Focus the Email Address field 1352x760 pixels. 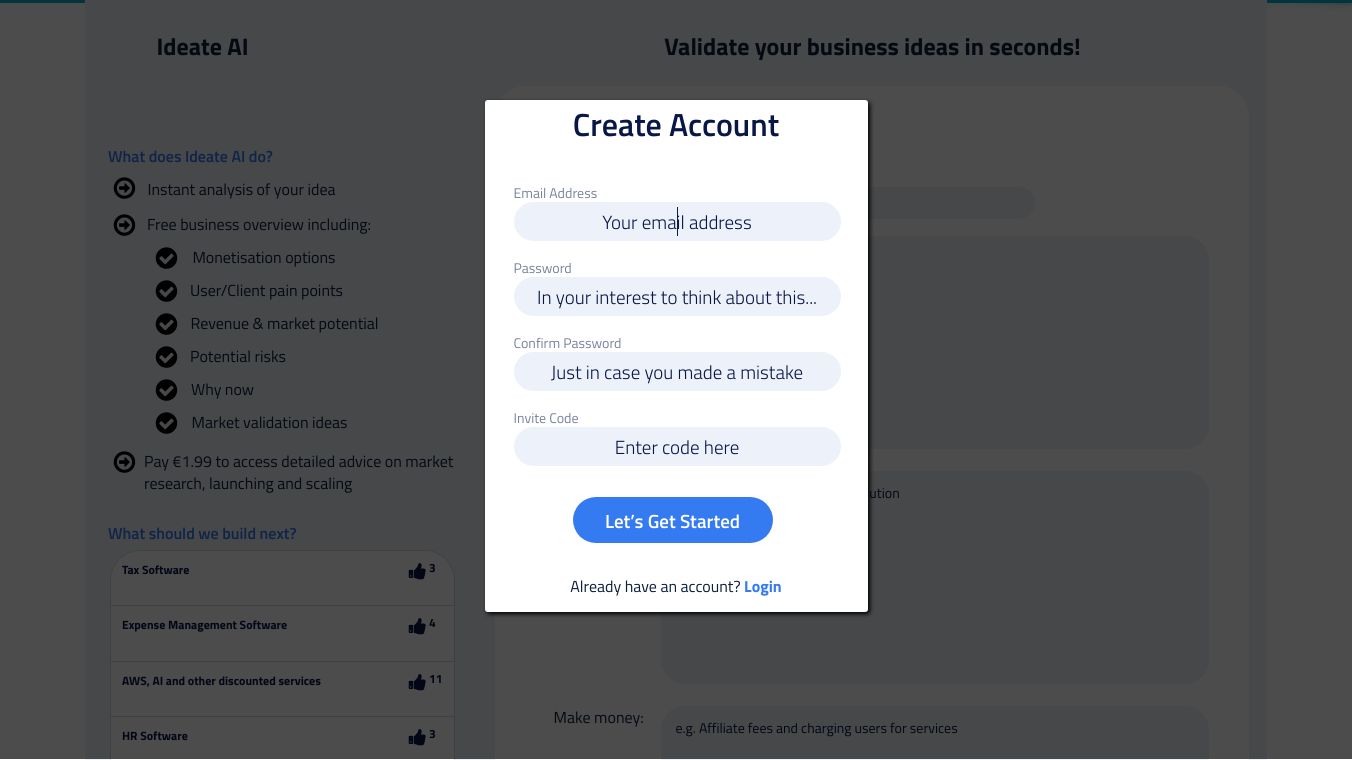pos(677,222)
